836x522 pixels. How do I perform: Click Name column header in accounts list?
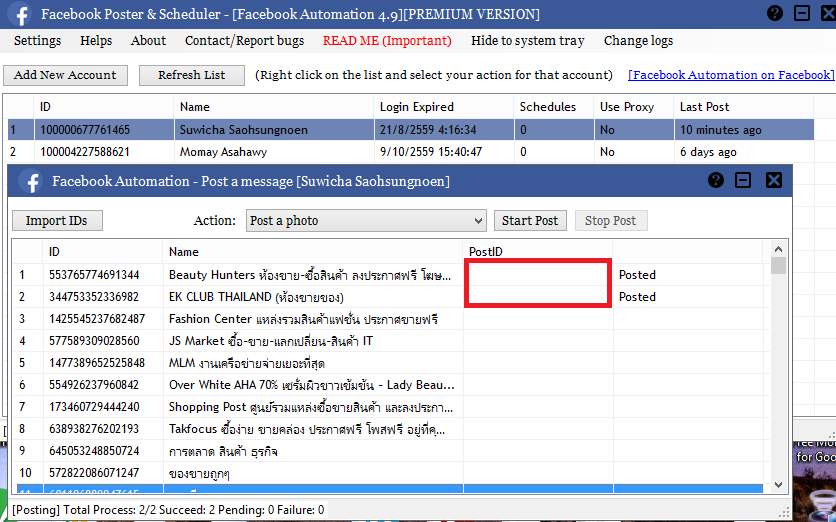[274, 107]
